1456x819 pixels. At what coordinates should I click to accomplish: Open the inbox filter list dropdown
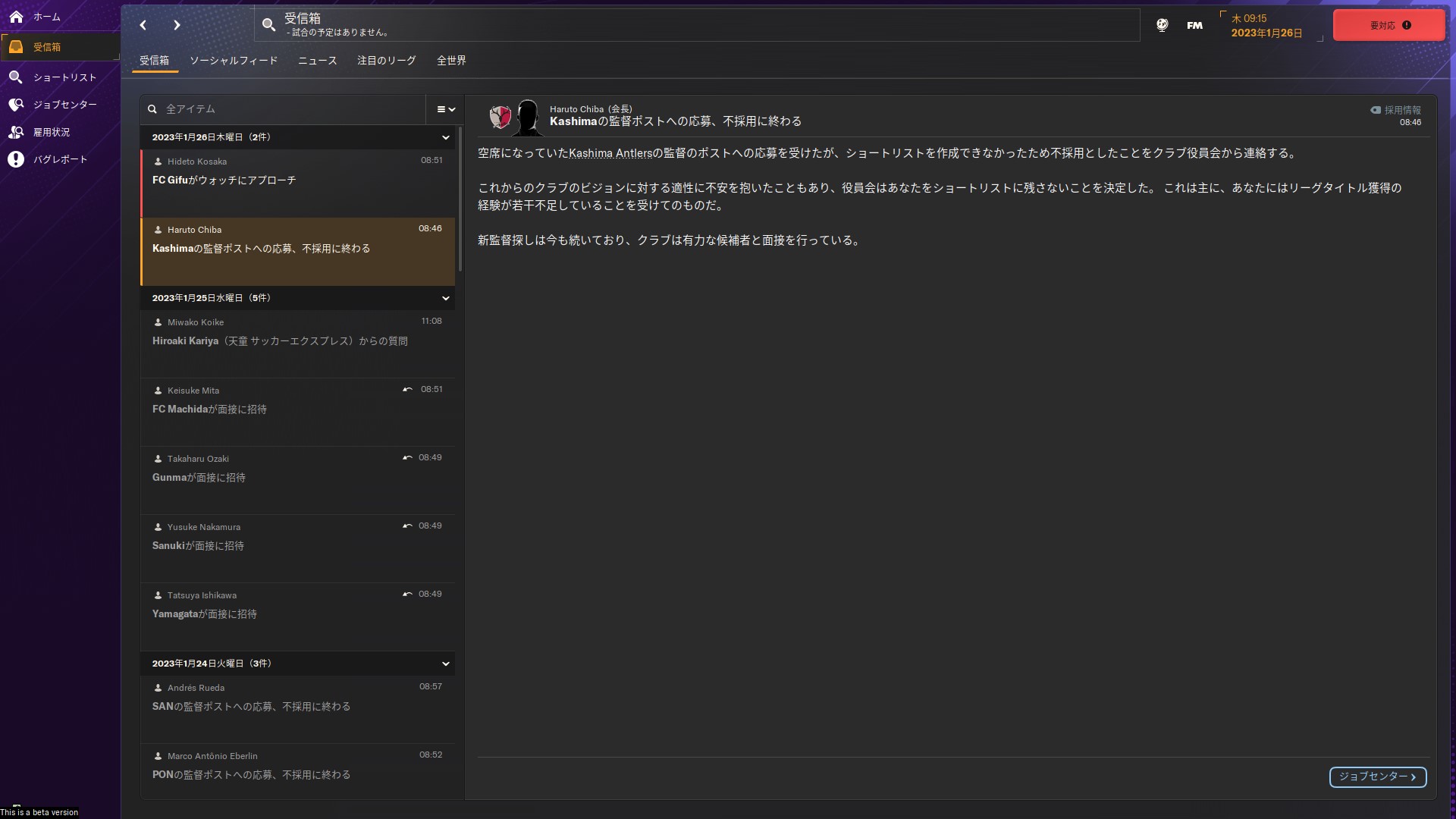(446, 109)
